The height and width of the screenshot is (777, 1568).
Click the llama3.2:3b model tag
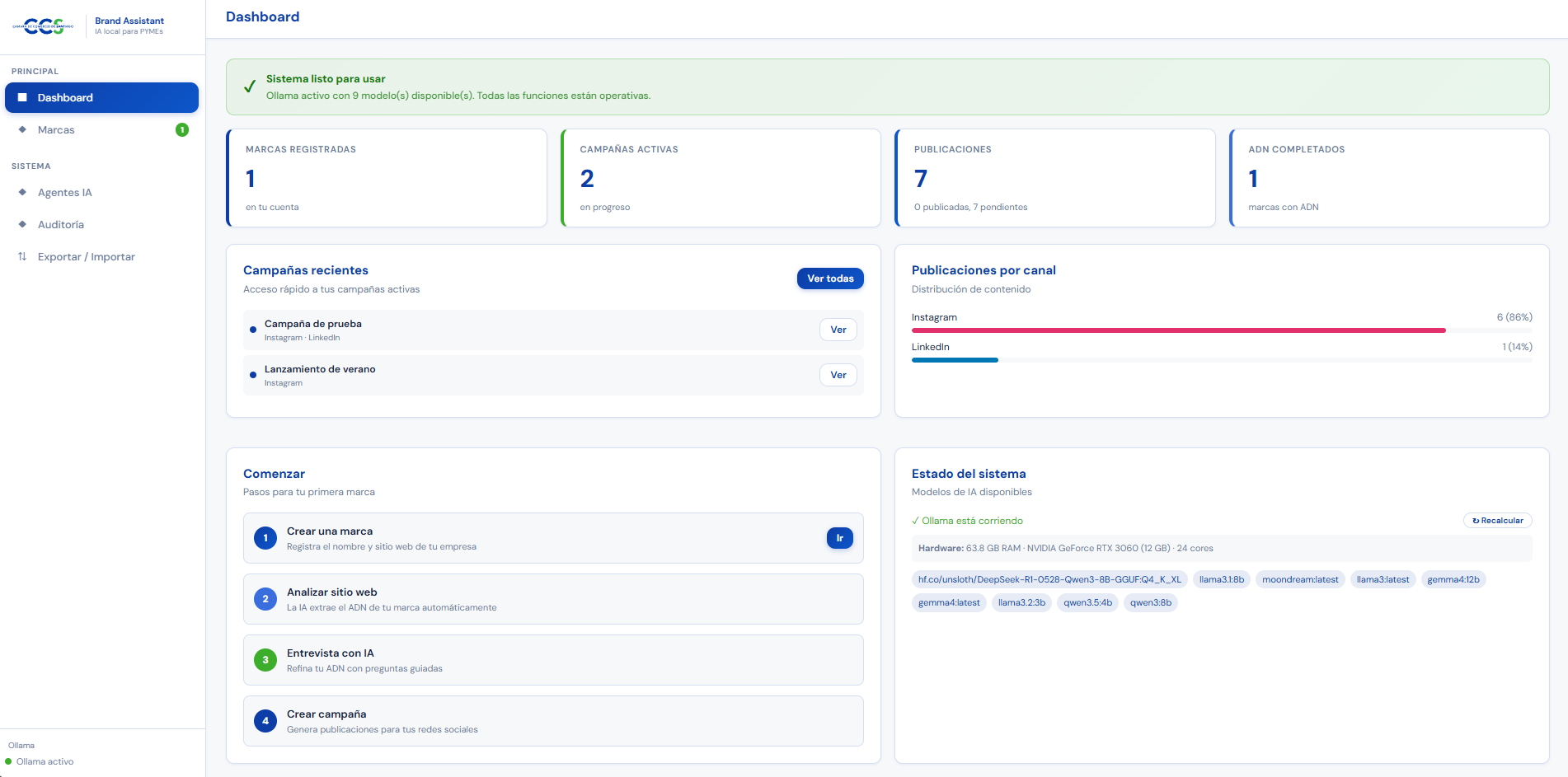tap(1021, 602)
